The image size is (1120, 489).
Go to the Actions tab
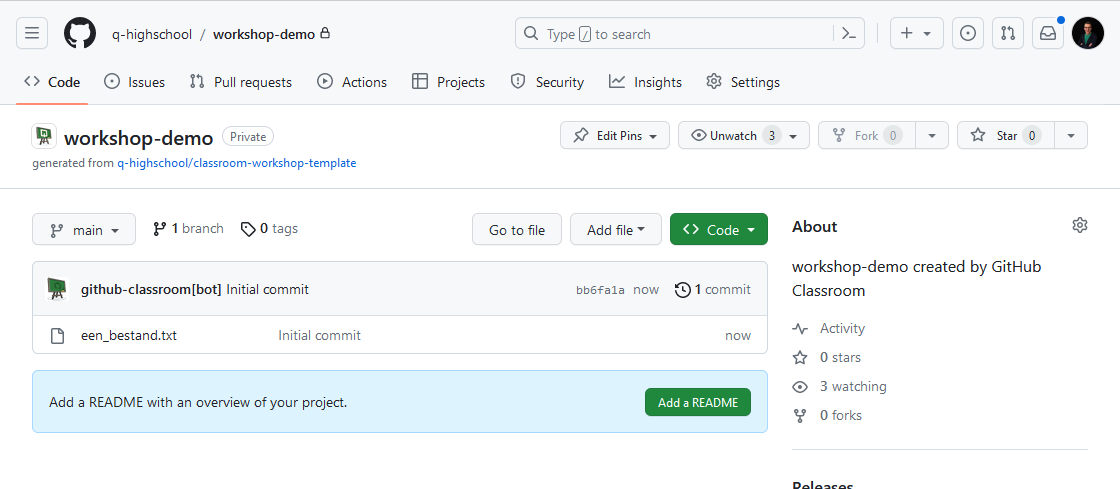[x=352, y=82]
